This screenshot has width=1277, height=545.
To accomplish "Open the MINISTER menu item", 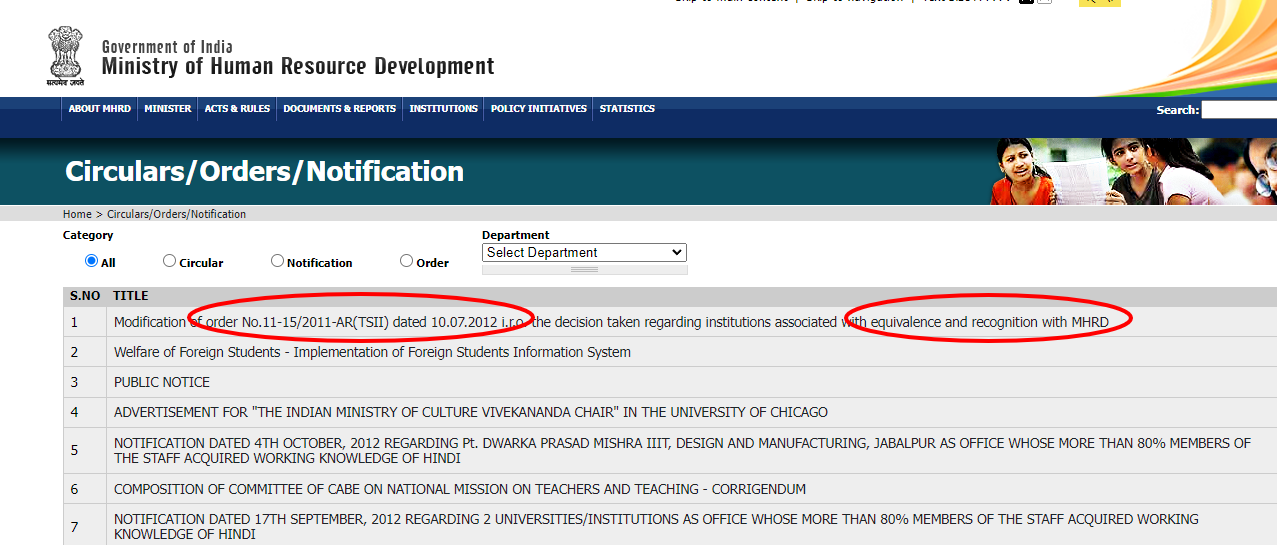I will (168, 109).
